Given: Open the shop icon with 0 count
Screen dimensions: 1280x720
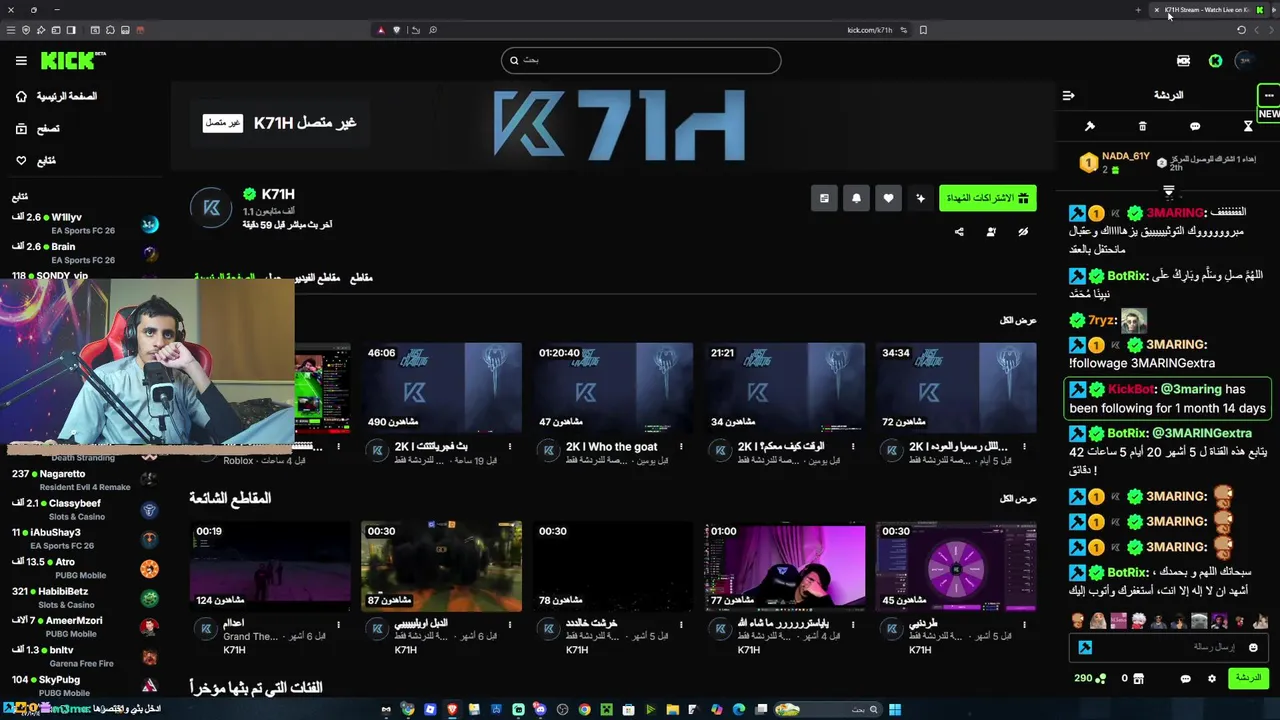Looking at the screenshot, I should (1138, 679).
